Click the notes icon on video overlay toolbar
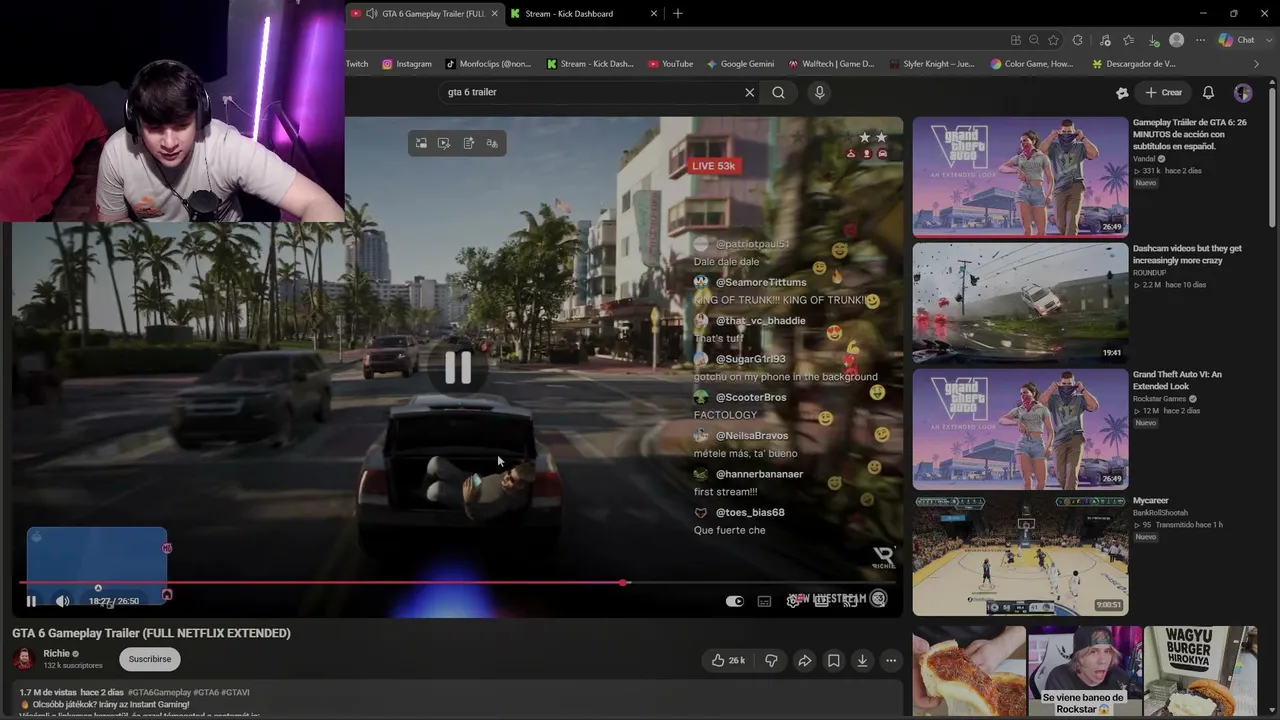Image resolution: width=1280 pixels, height=720 pixels. click(468, 144)
